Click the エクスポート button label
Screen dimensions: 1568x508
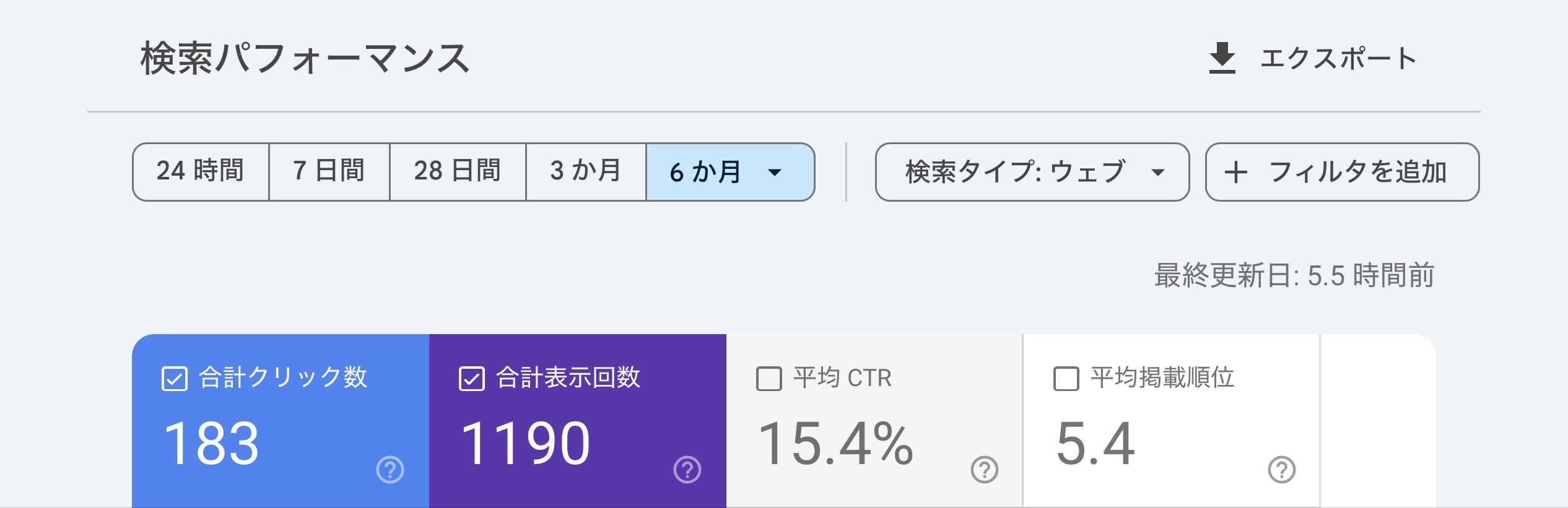tap(1339, 59)
